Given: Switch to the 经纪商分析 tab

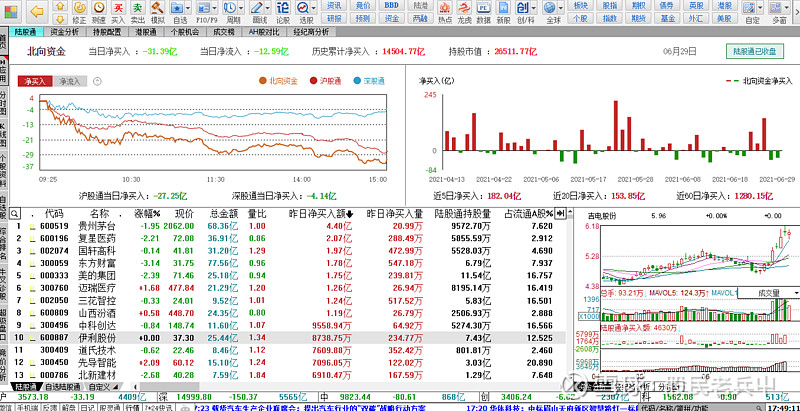Looking at the screenshot, I should tap(309, 32).
